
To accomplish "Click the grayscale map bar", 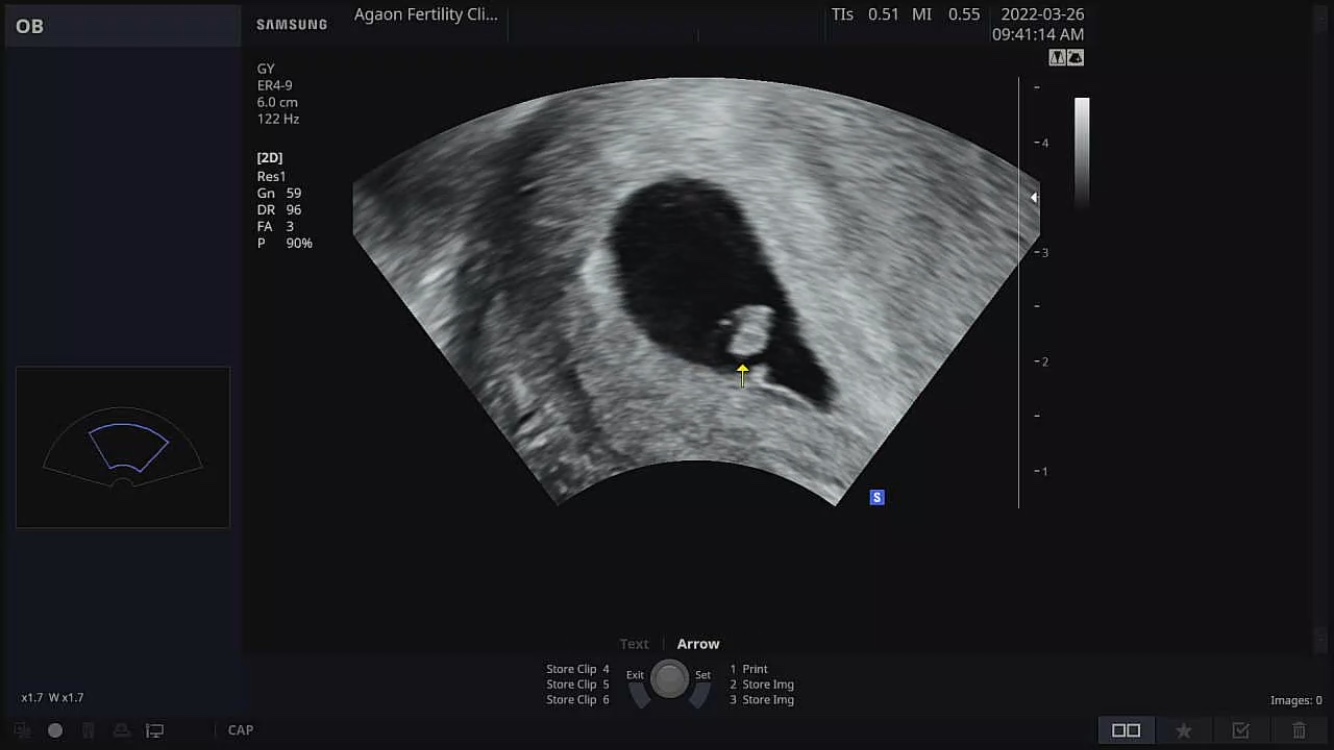I will tap(1082, 152).
